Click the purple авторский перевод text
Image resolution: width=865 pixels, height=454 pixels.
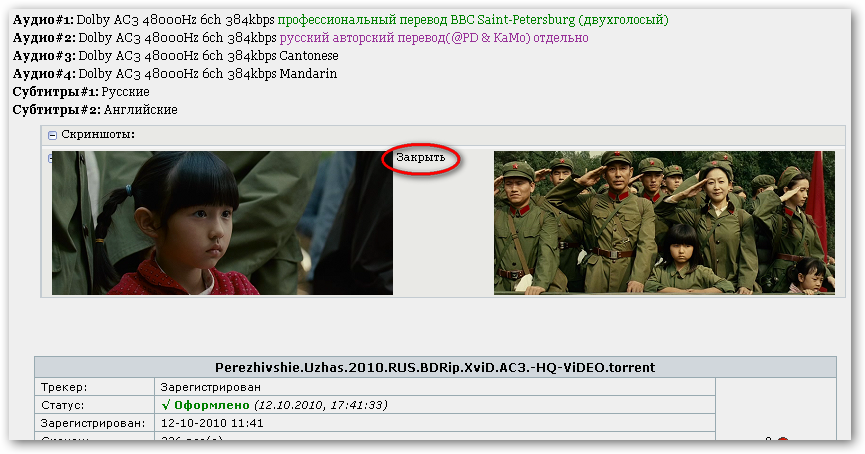[x=434, y=38]
